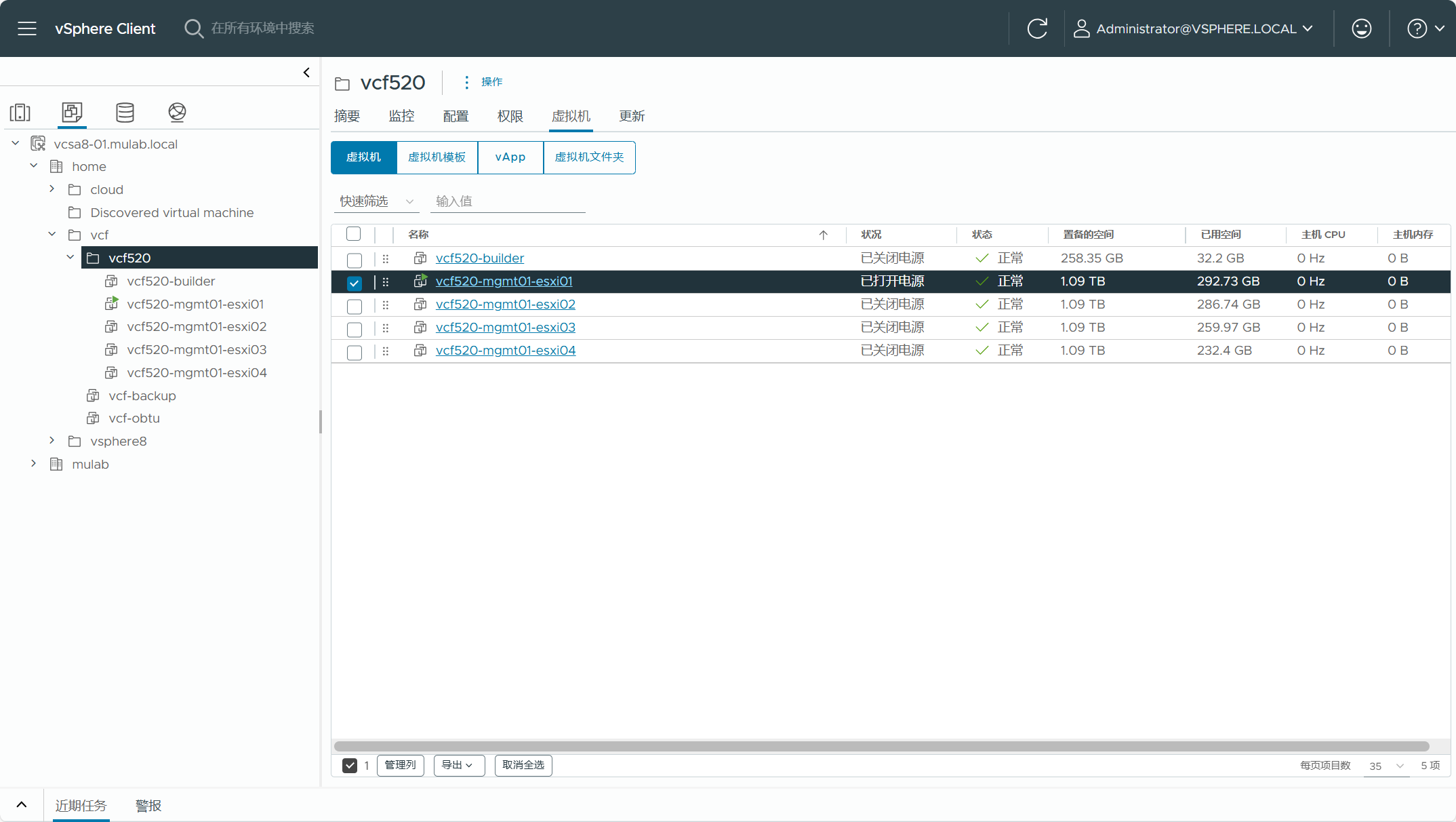
Task: Collapse the vcf520 folder node
Action: (x=70, y=257)
